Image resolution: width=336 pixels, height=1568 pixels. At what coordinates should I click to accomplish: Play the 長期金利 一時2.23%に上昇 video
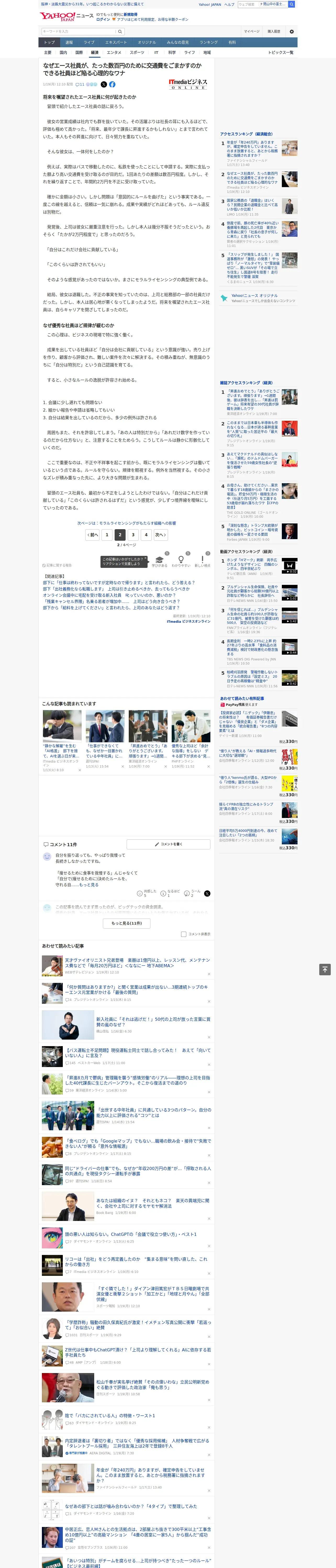[x=290, y=647]
